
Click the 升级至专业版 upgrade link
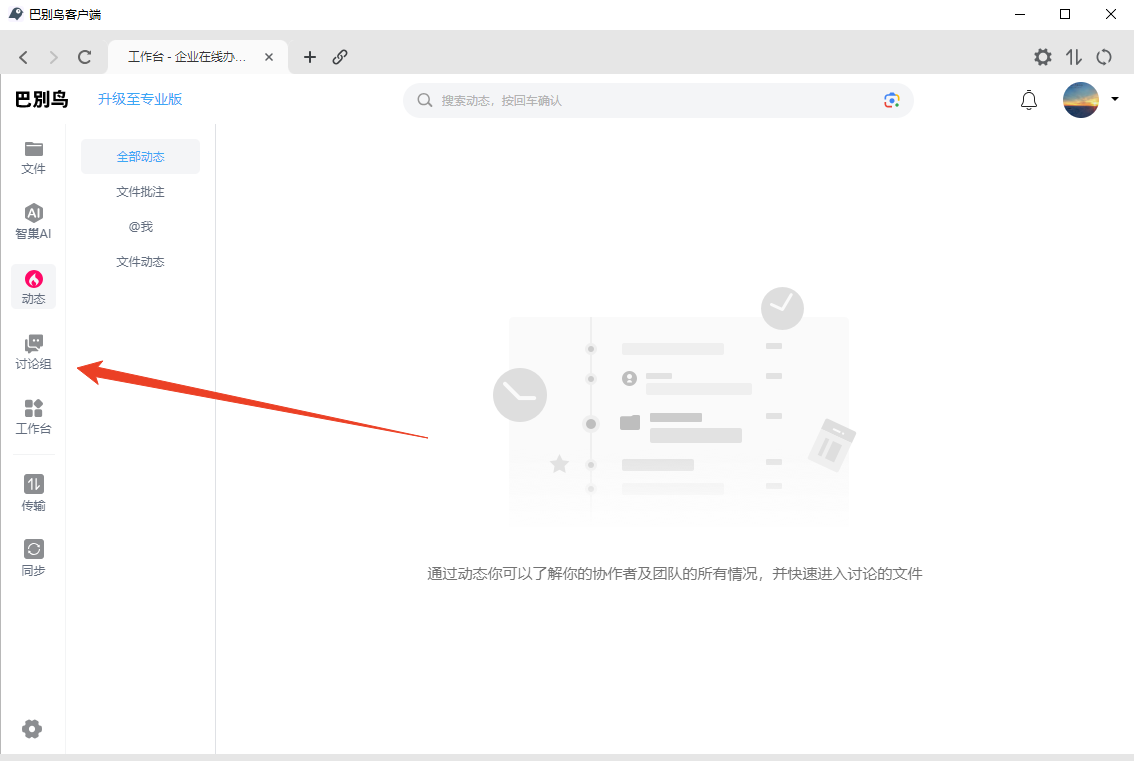140,99
